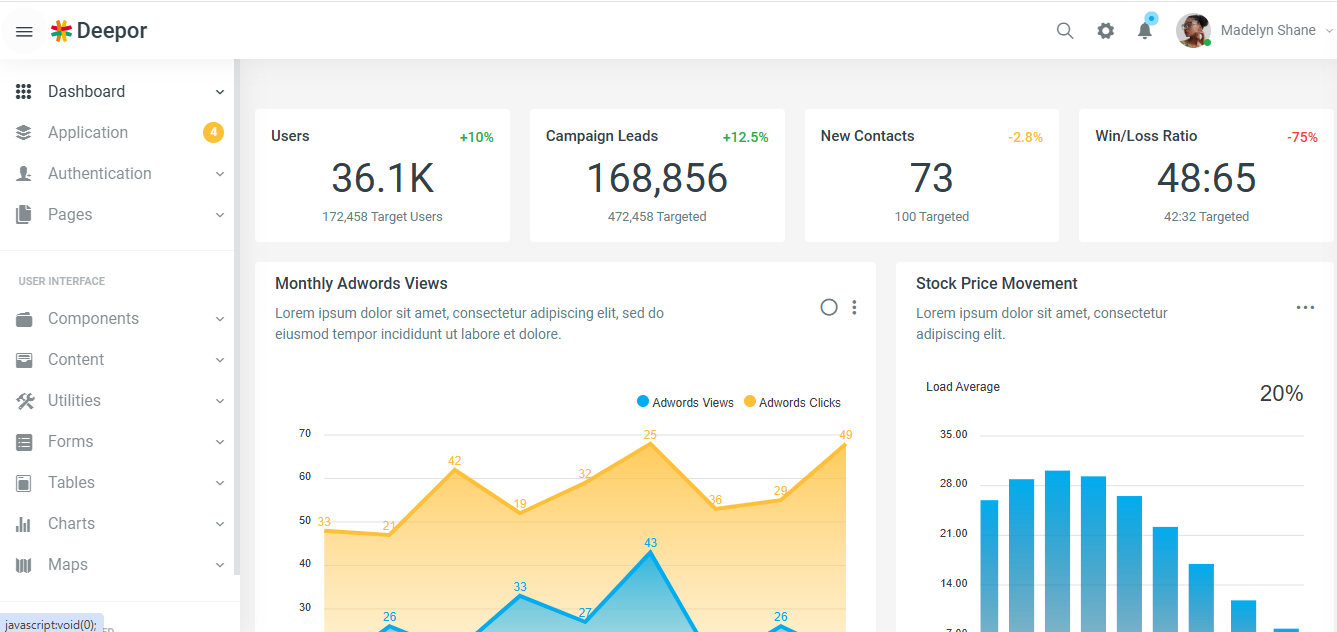Screen dimensions: 1337x632
Task: Click the kebab menu on Stock Price Movement
Action: click(1305, 307)
